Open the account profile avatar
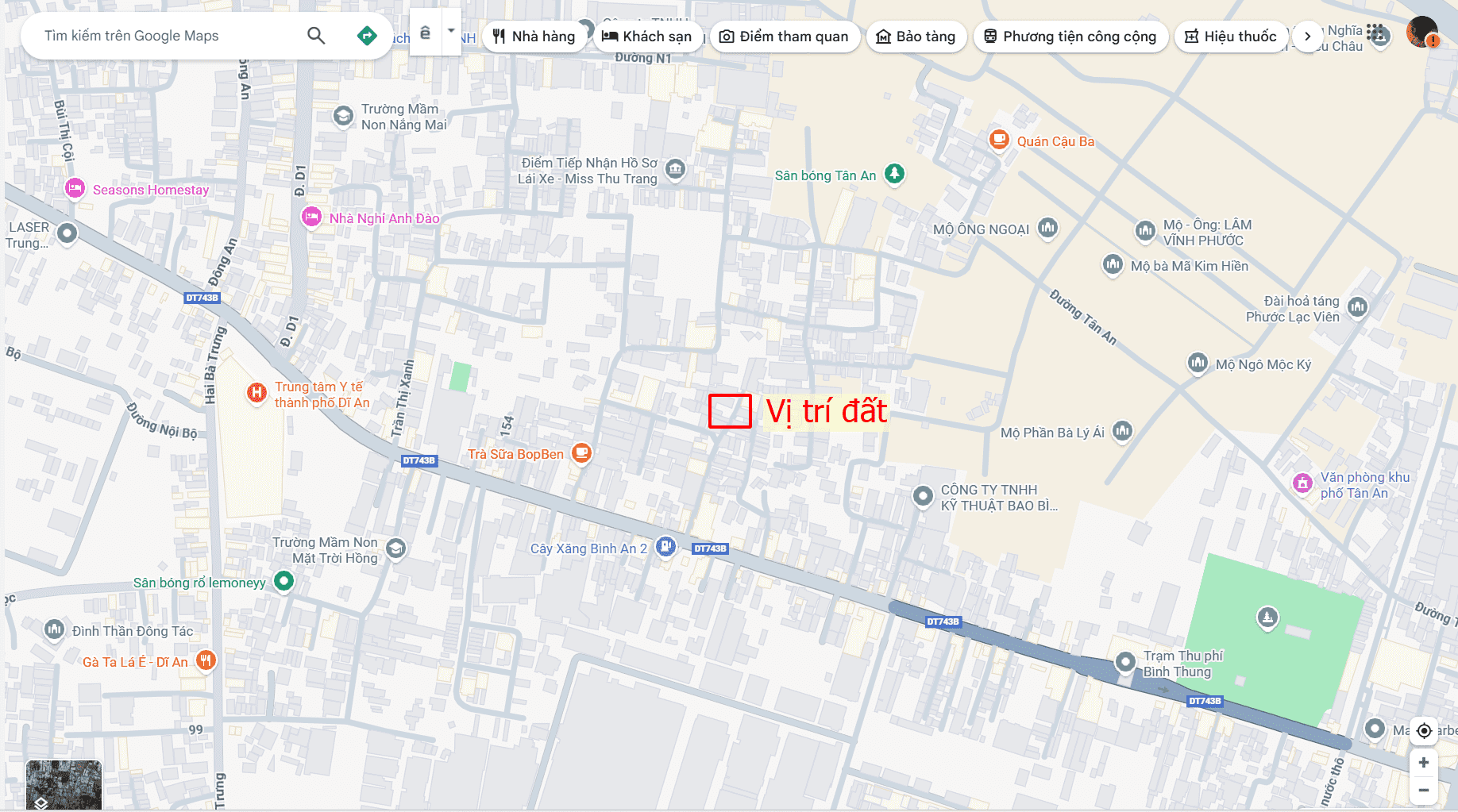Image resolution: width=1458 pixels, height=812 pixels. 1421,33
